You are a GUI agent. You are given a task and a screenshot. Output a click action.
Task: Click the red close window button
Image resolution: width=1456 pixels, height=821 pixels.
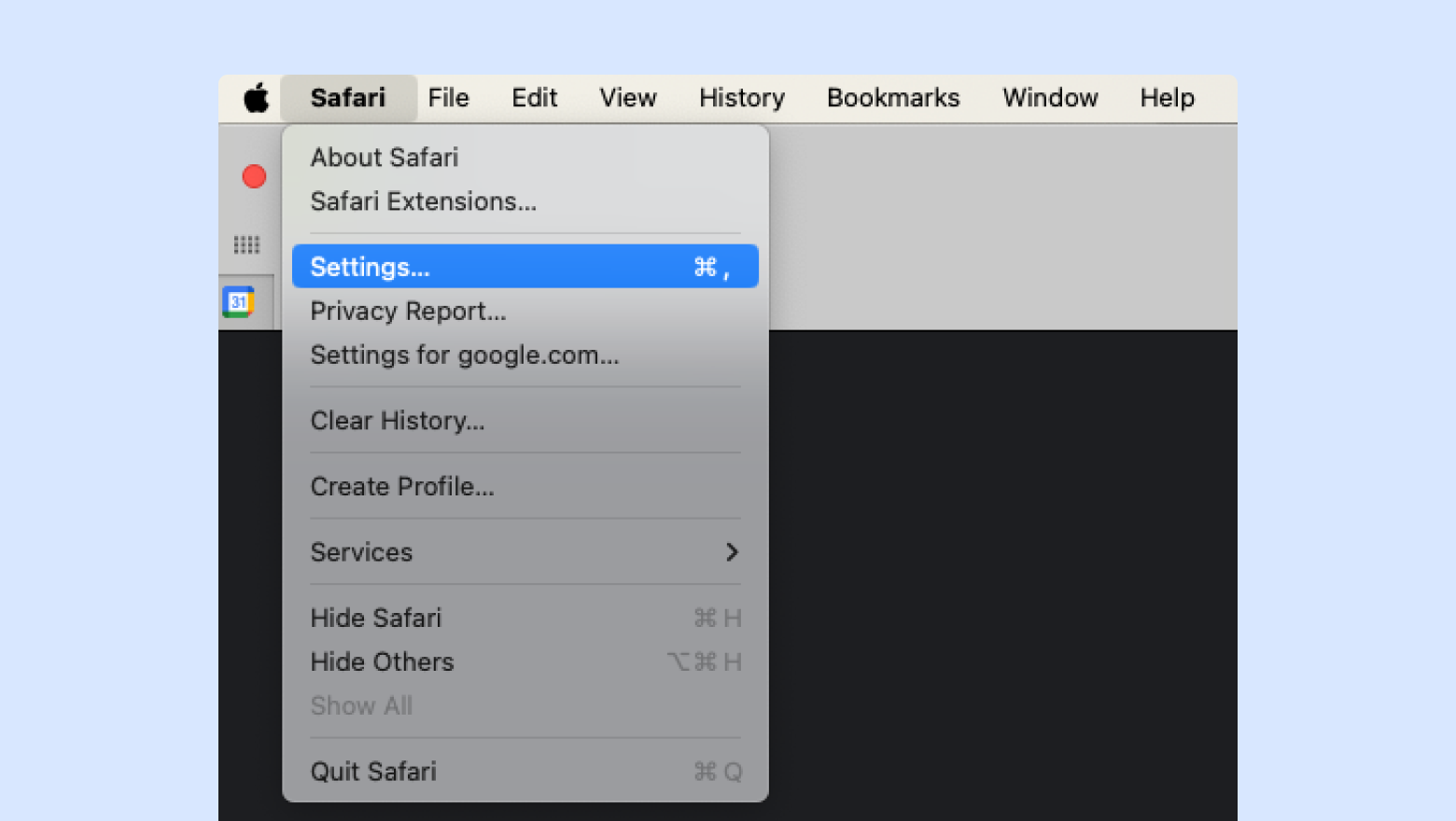(254, 176)
